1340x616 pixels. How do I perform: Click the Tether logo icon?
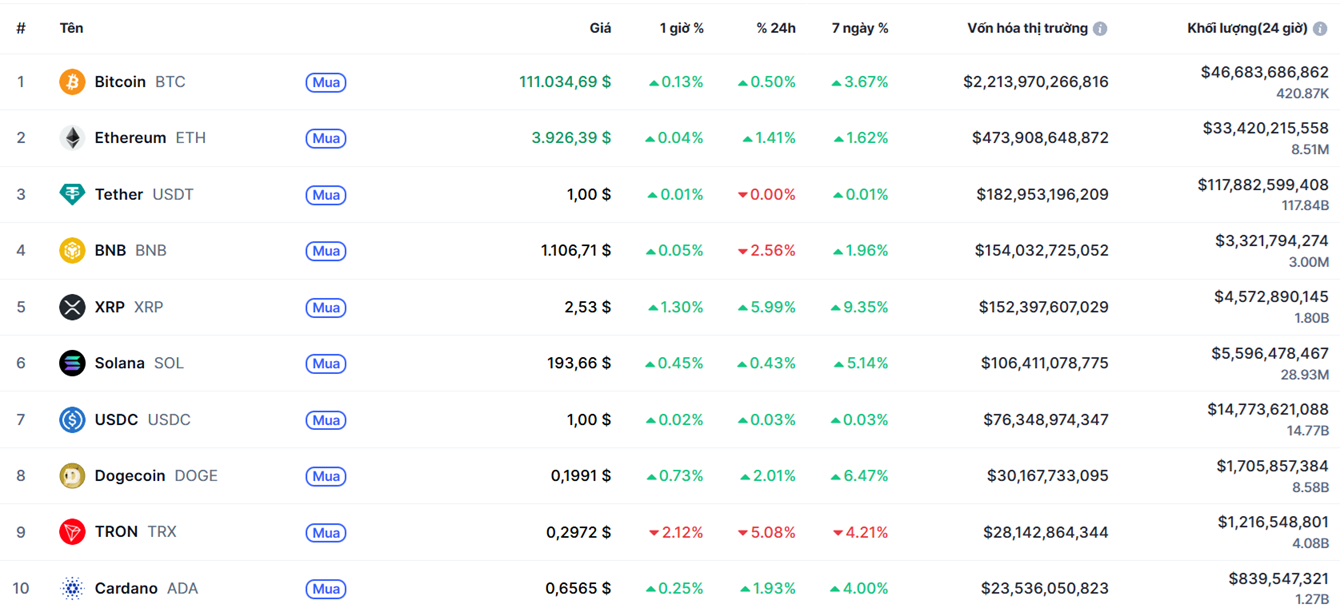pos(72,194)
